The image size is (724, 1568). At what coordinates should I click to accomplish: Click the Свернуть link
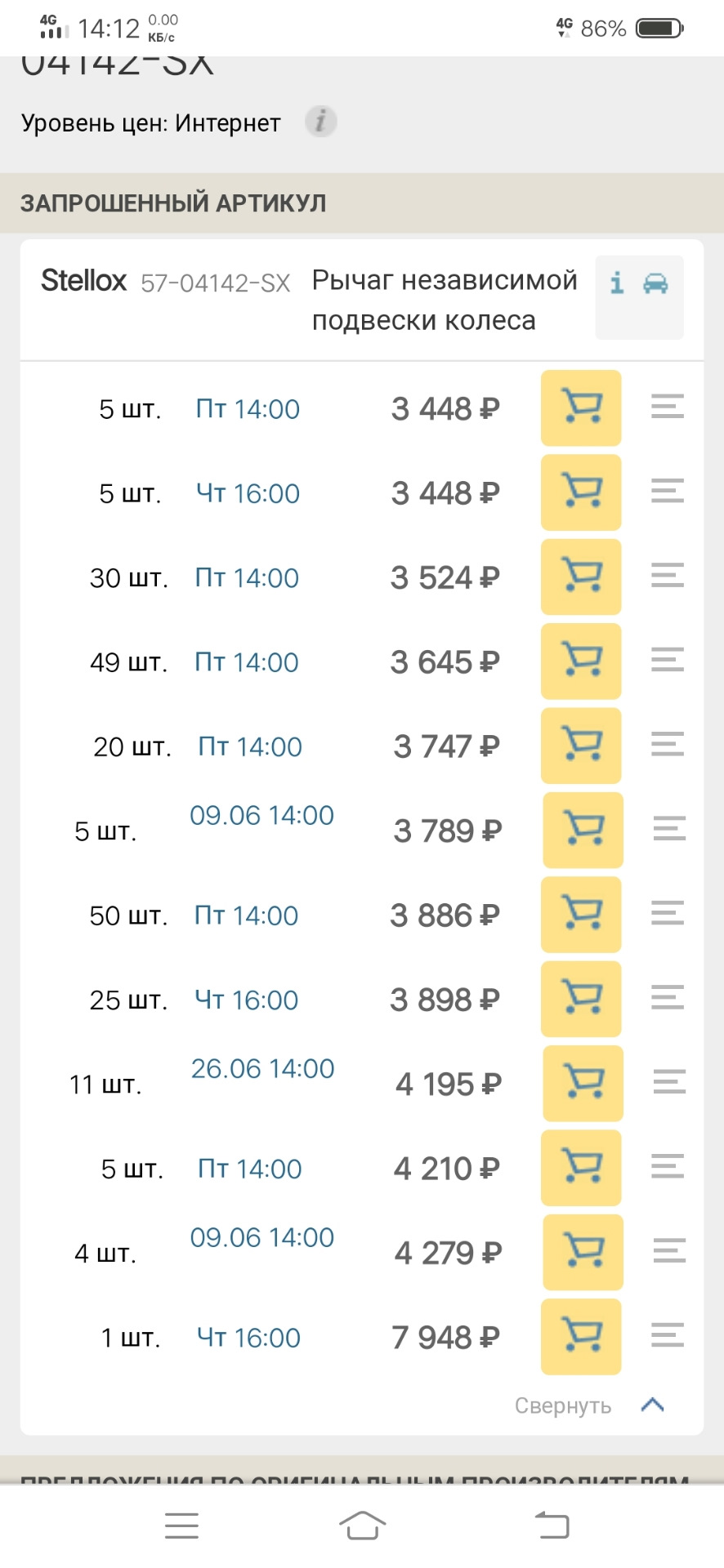[x=562, y=1405]
